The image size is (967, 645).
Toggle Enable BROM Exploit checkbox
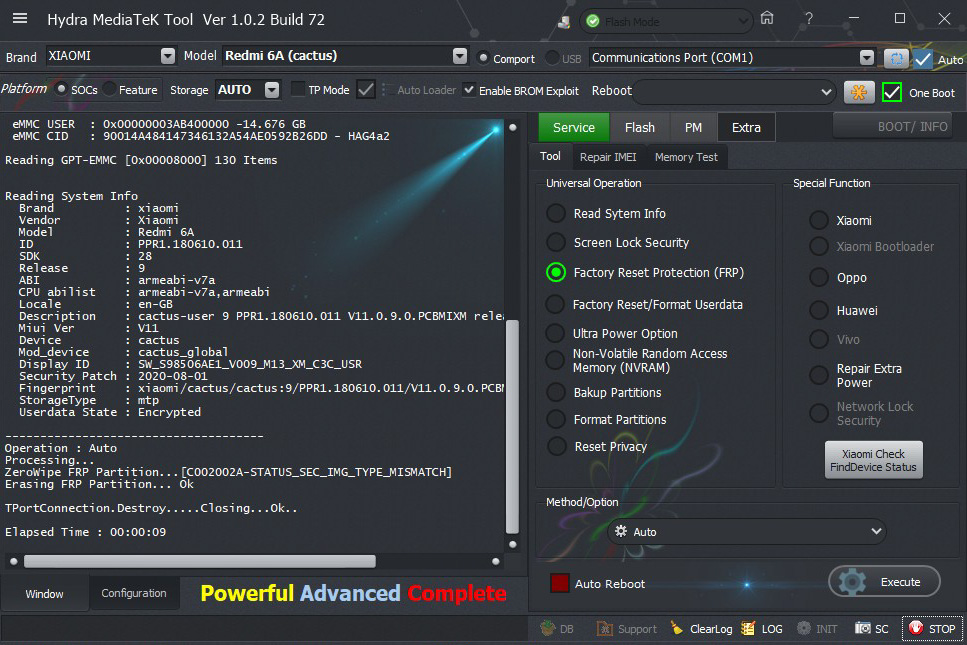pos(469,90)
